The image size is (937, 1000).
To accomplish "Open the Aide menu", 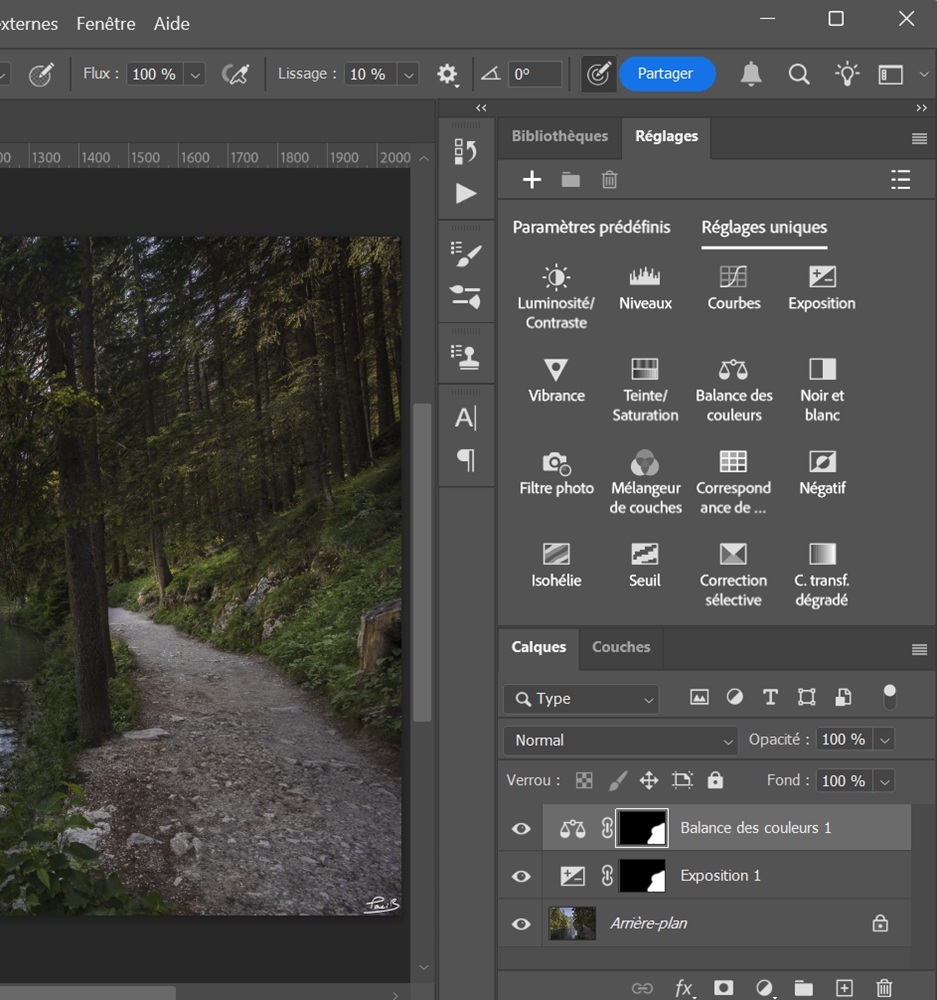I will pos(172,24).
